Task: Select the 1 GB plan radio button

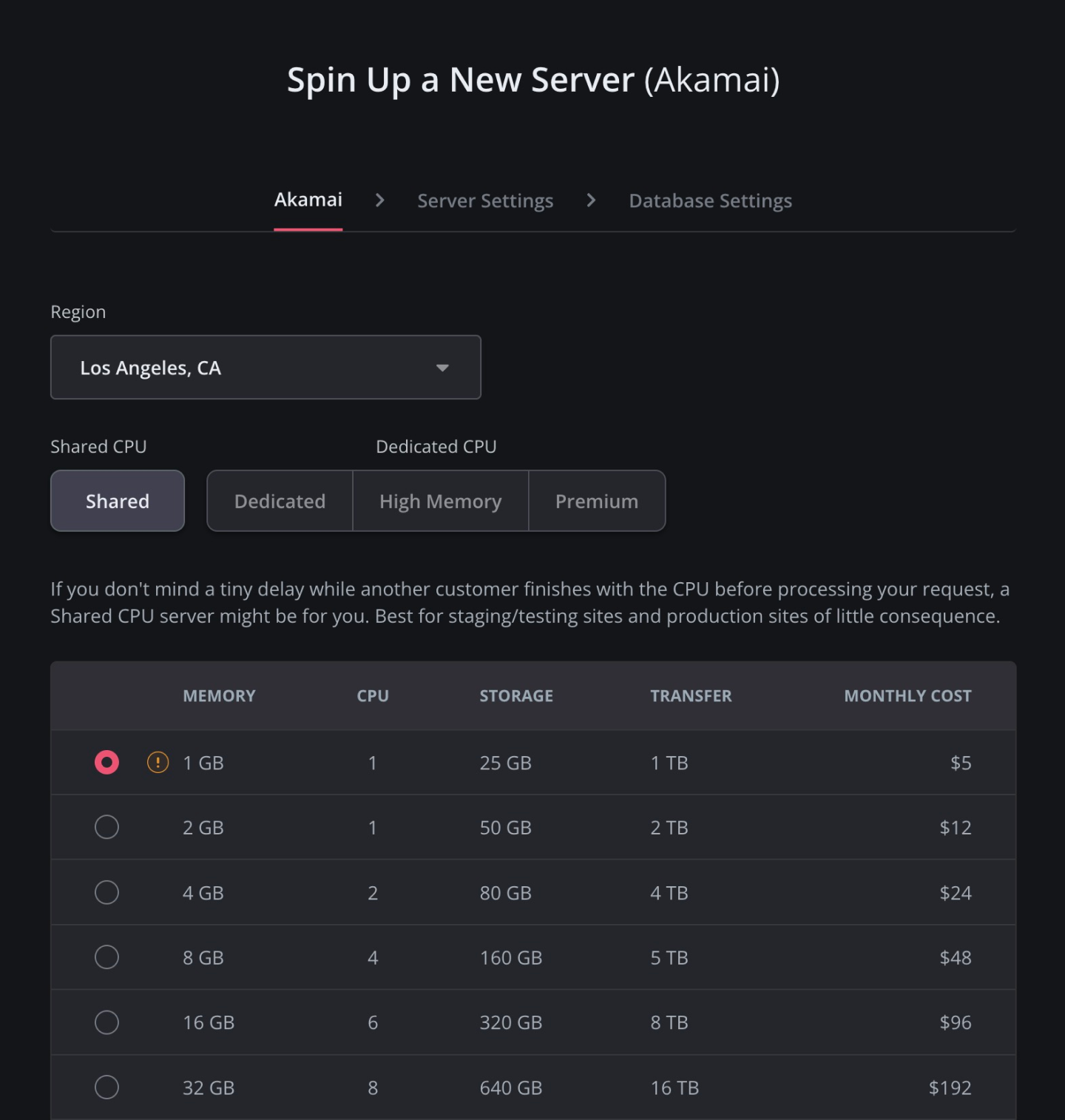Action: point(106,762)
